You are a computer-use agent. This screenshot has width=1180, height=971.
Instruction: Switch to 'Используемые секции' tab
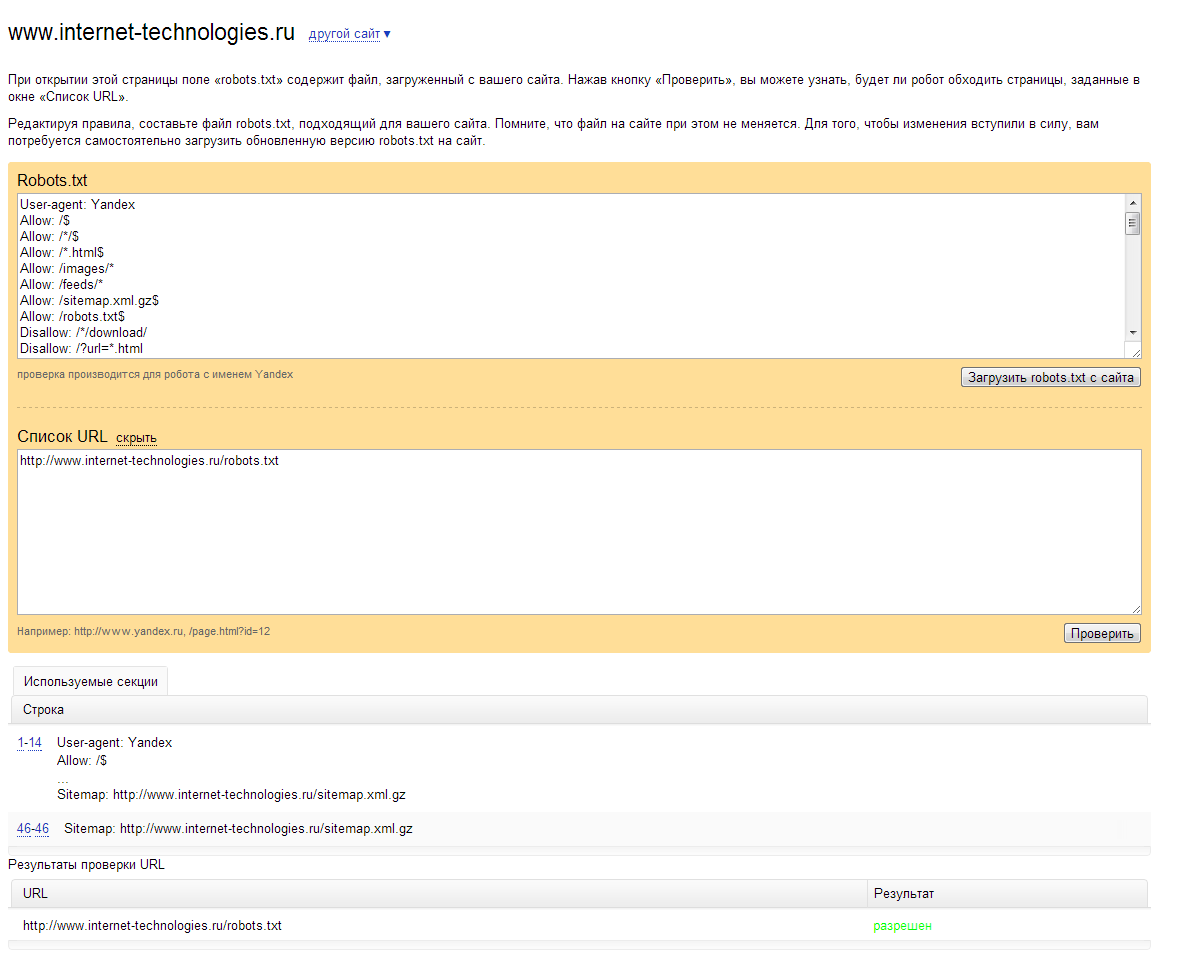90,681
